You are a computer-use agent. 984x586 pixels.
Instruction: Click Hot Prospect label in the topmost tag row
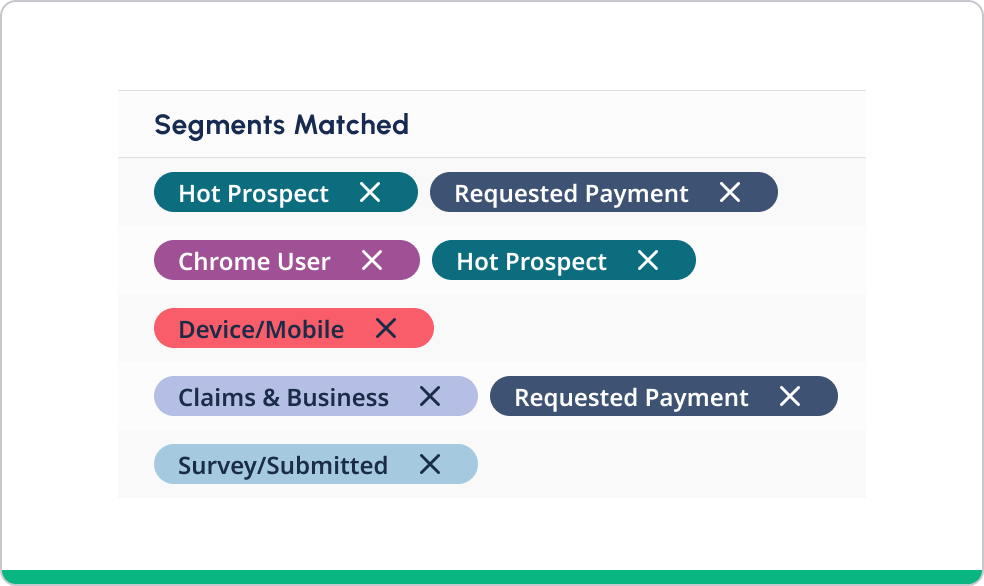click(x=253, y=193)
